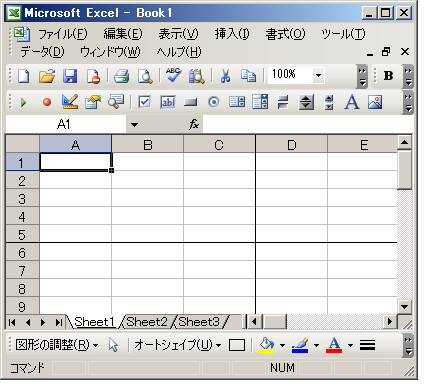The image size is (438, 390).
Task: Click the Permission restricted document icon
Action: 93,76
